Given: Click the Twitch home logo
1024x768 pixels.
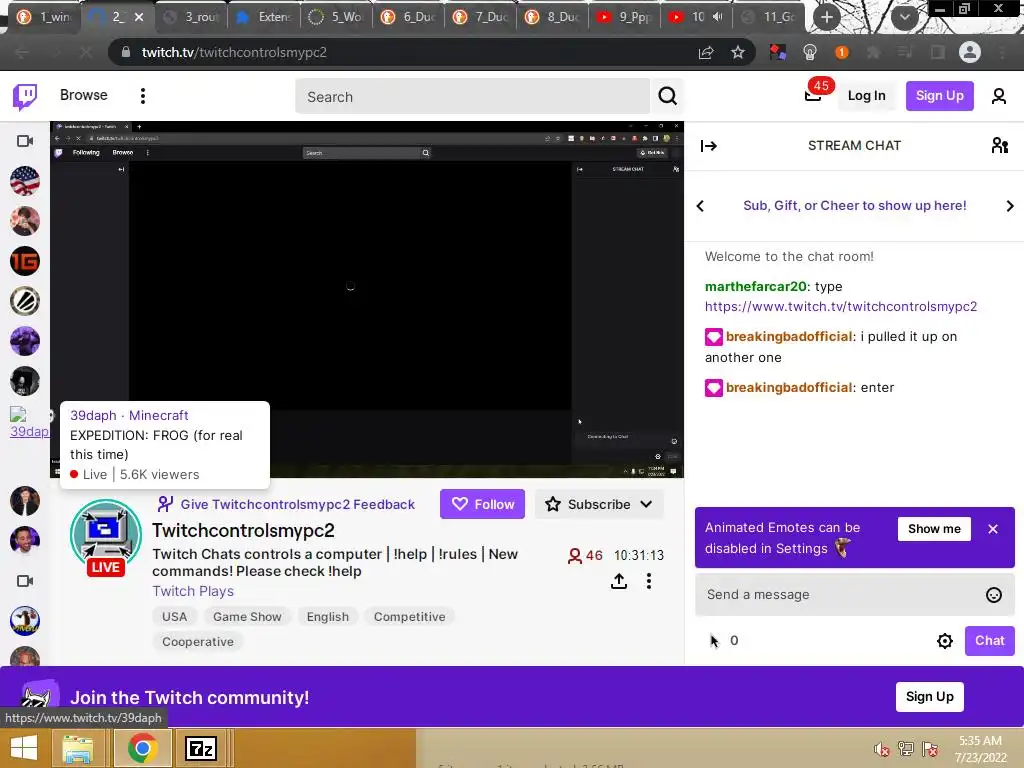Looking at the screenshot, I should (x=25, y=97).
